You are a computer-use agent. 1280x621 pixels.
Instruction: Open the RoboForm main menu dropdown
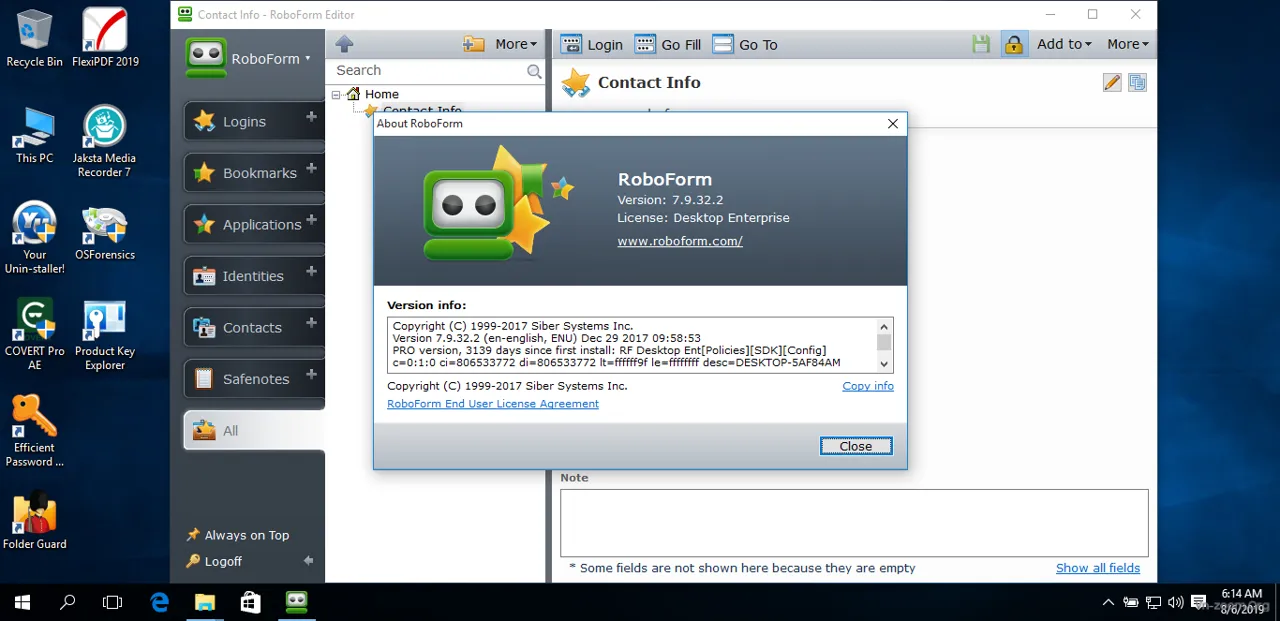point(249,58)
